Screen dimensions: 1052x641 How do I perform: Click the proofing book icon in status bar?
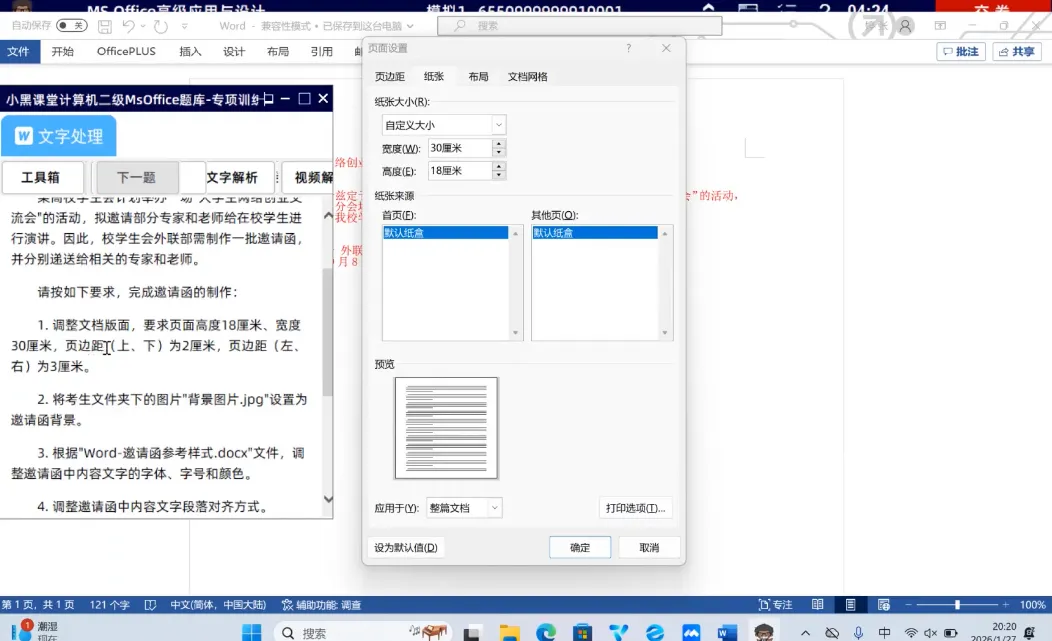pyautogui.click(x=150, y=605)
